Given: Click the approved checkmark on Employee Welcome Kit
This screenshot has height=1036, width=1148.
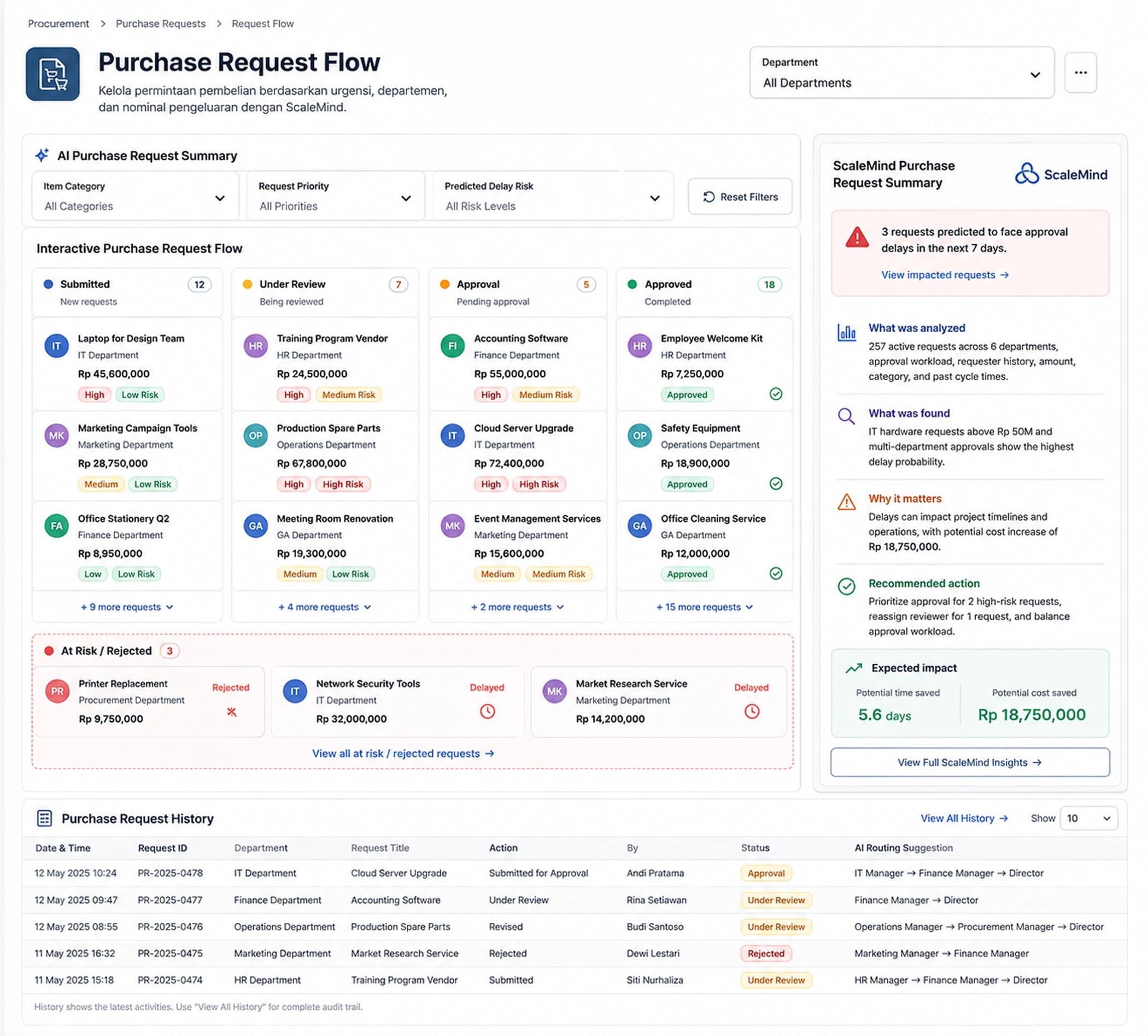Looking at the screenshot, I should [x=776, y=394].
